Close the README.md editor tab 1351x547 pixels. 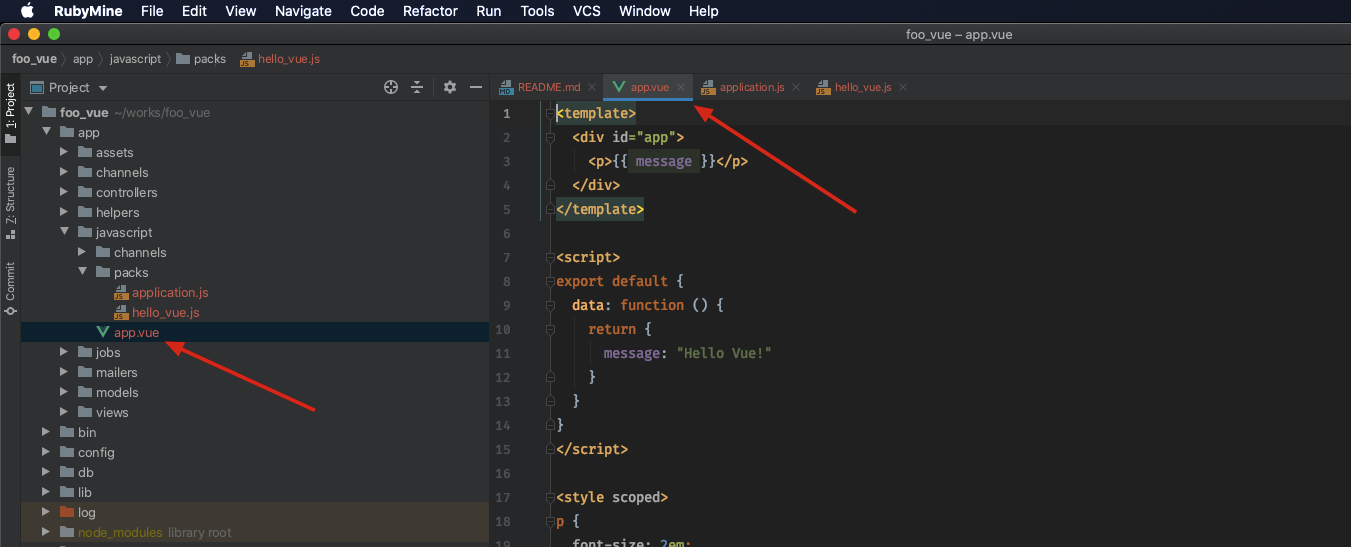592,87
